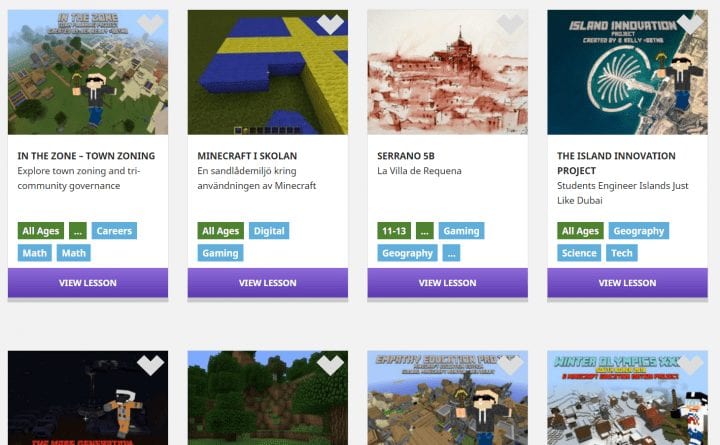Click heart icon on Island Innovation card
Viewport: 720px width, 445px height.
point(690,23)
